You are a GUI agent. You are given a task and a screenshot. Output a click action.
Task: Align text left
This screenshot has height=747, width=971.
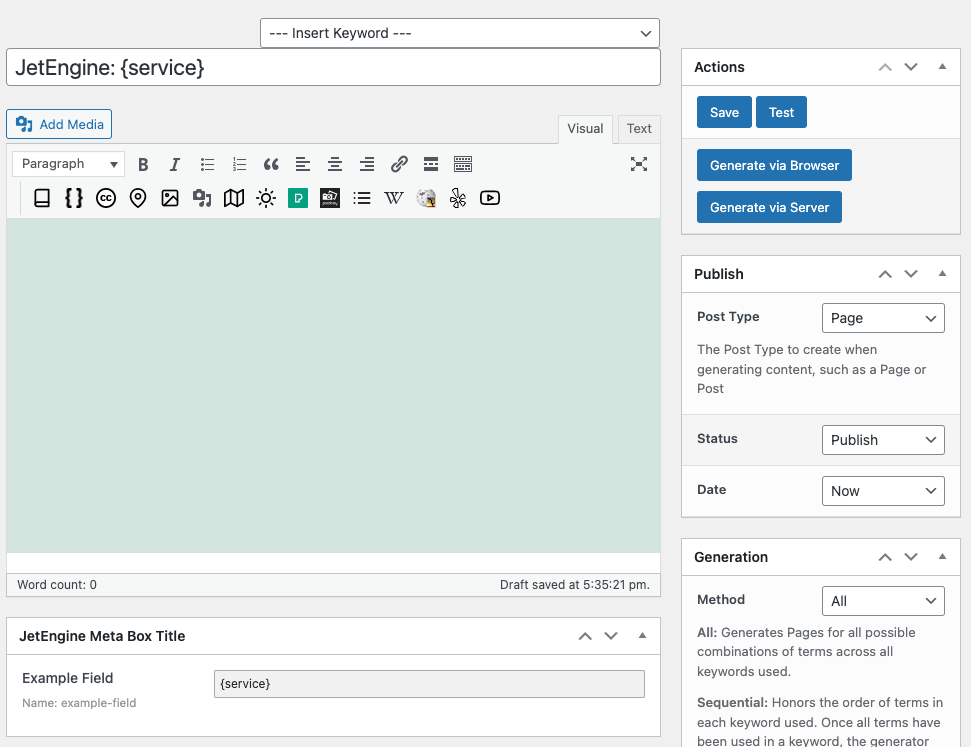pyautogui.click(x=303, y=164)
